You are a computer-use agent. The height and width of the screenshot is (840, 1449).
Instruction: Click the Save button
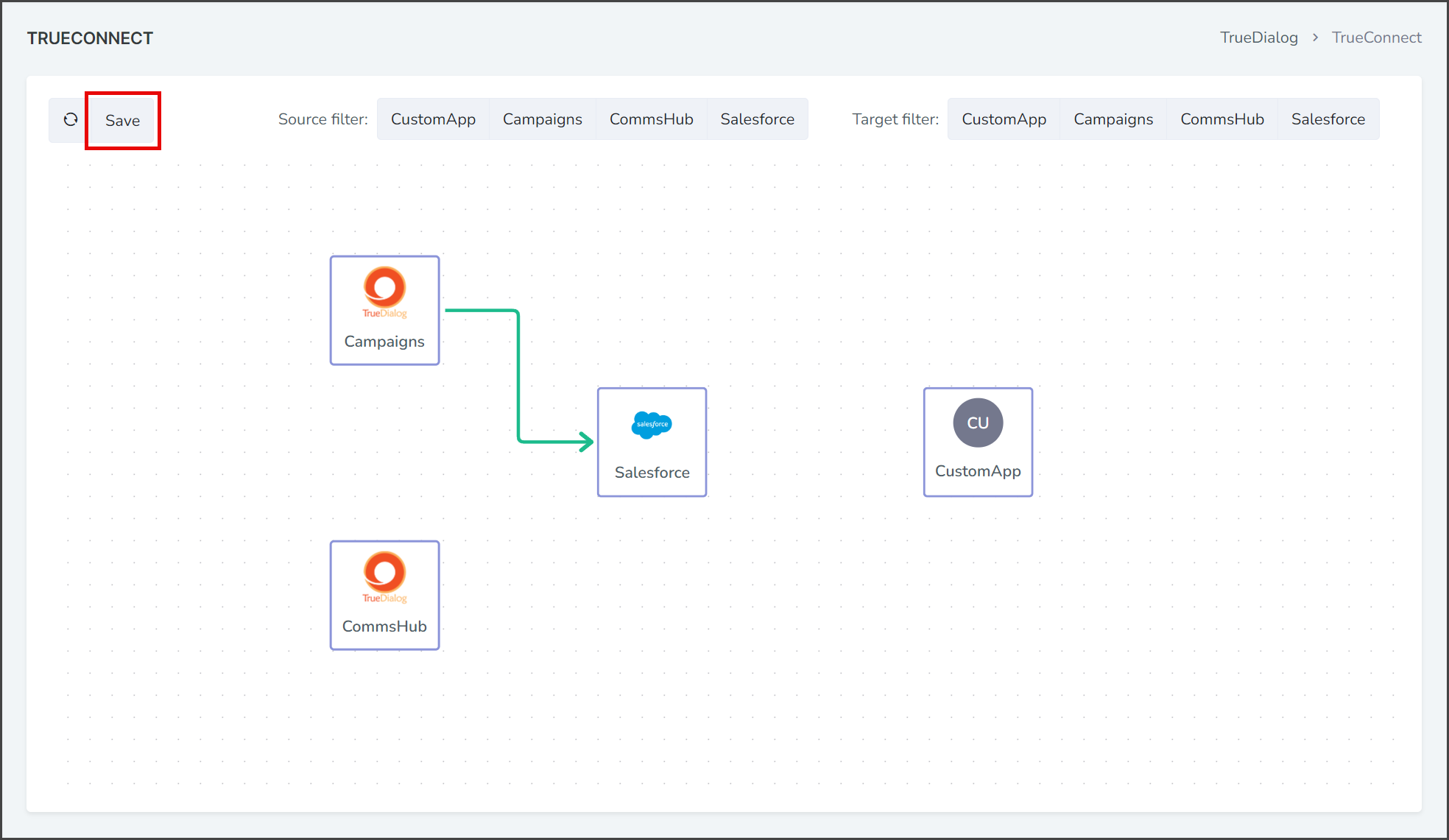tap(122, 121)
